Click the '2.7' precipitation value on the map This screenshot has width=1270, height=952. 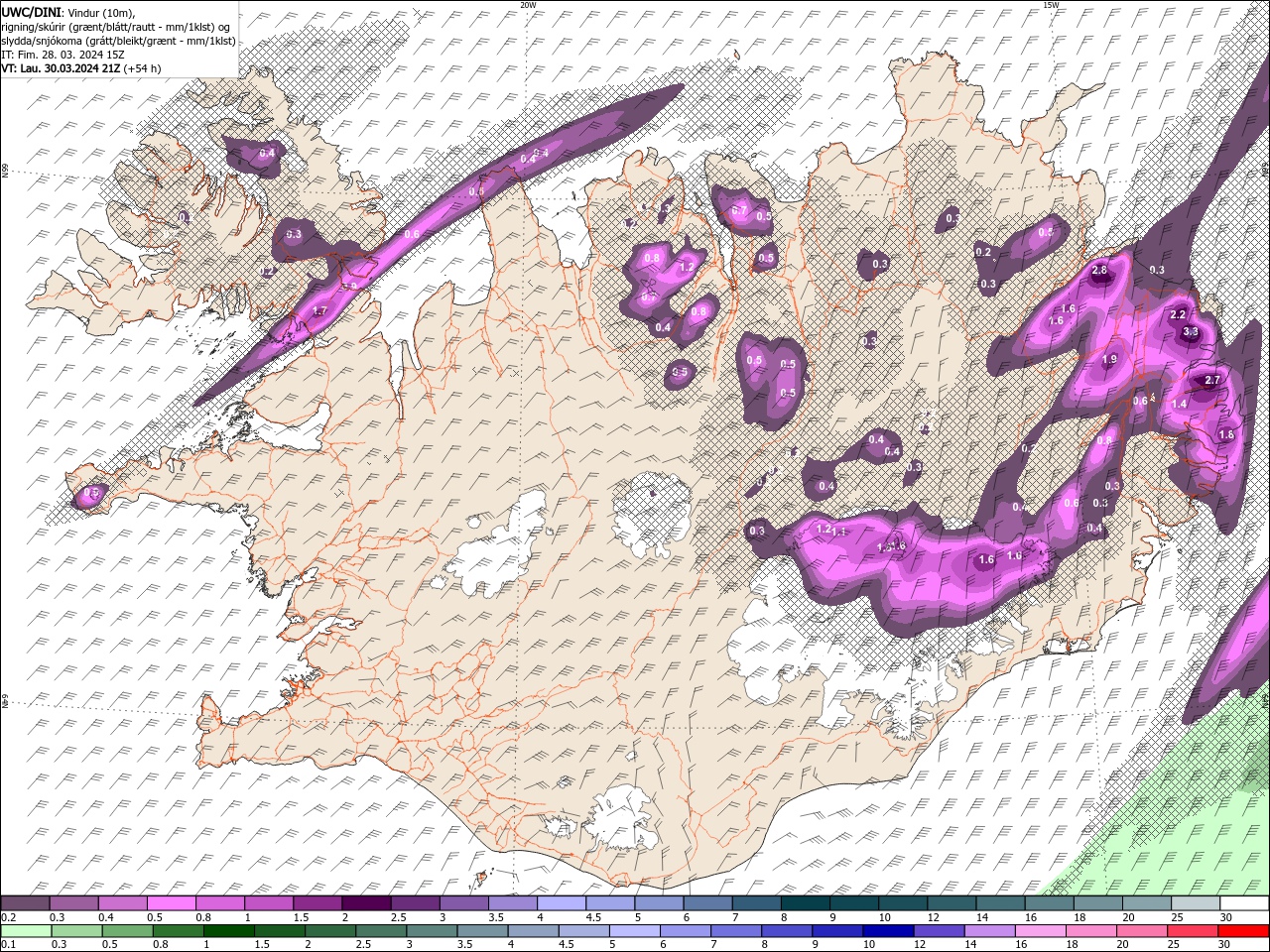click(1211, 381)
